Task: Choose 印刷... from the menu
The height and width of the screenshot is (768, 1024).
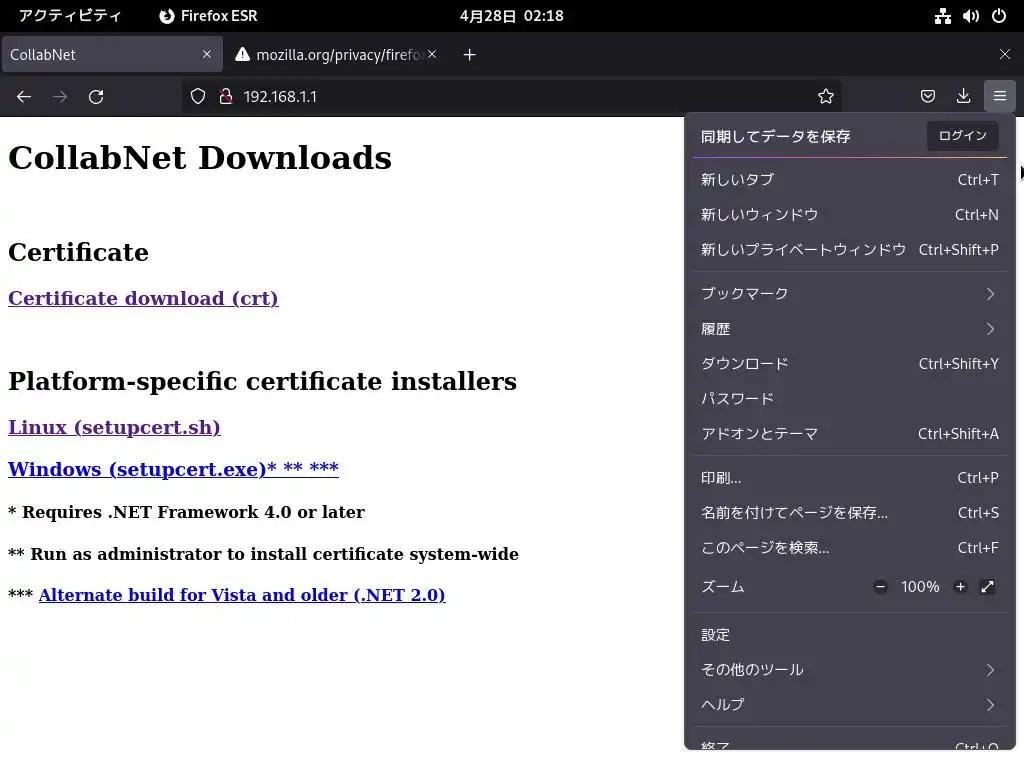Action: pyautogui.click(x=849, y=478)
